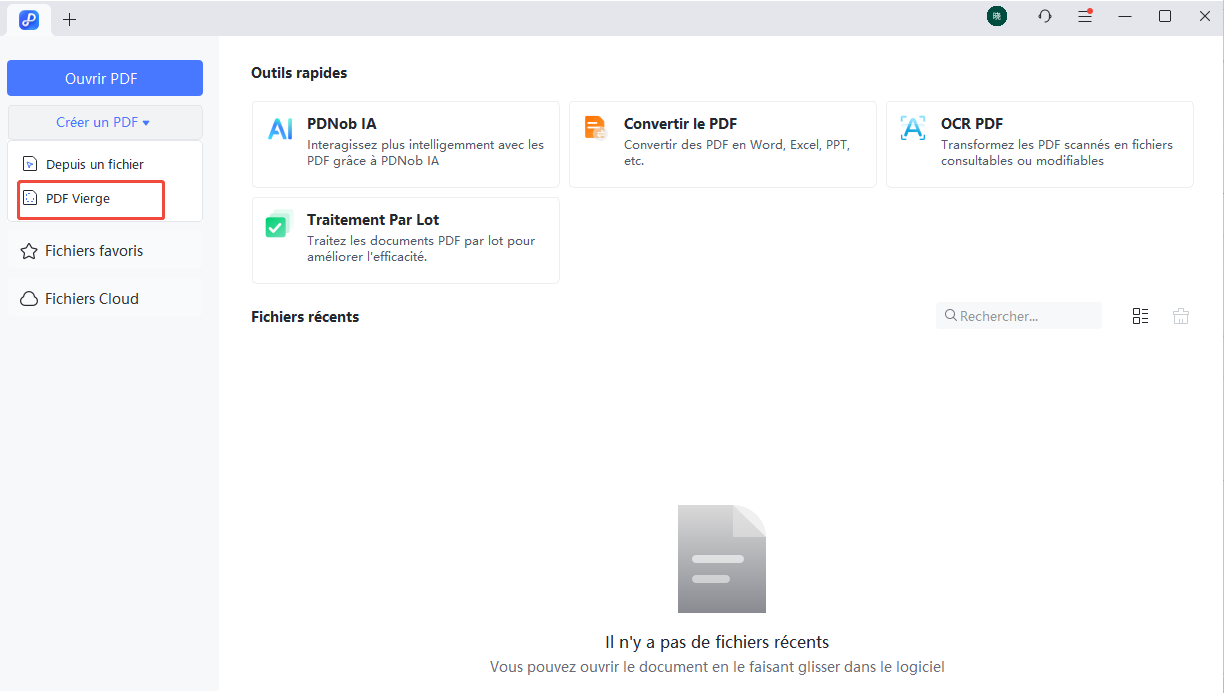Screen dimensions: 1224x693
Task: Open Traitement Par Lot batch processing
Action: [405, 240]
